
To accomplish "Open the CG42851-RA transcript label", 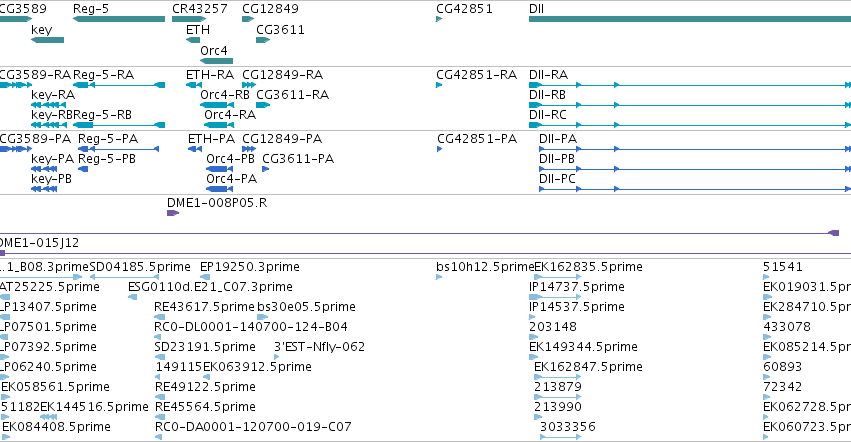I will click(x=477, y=74).
